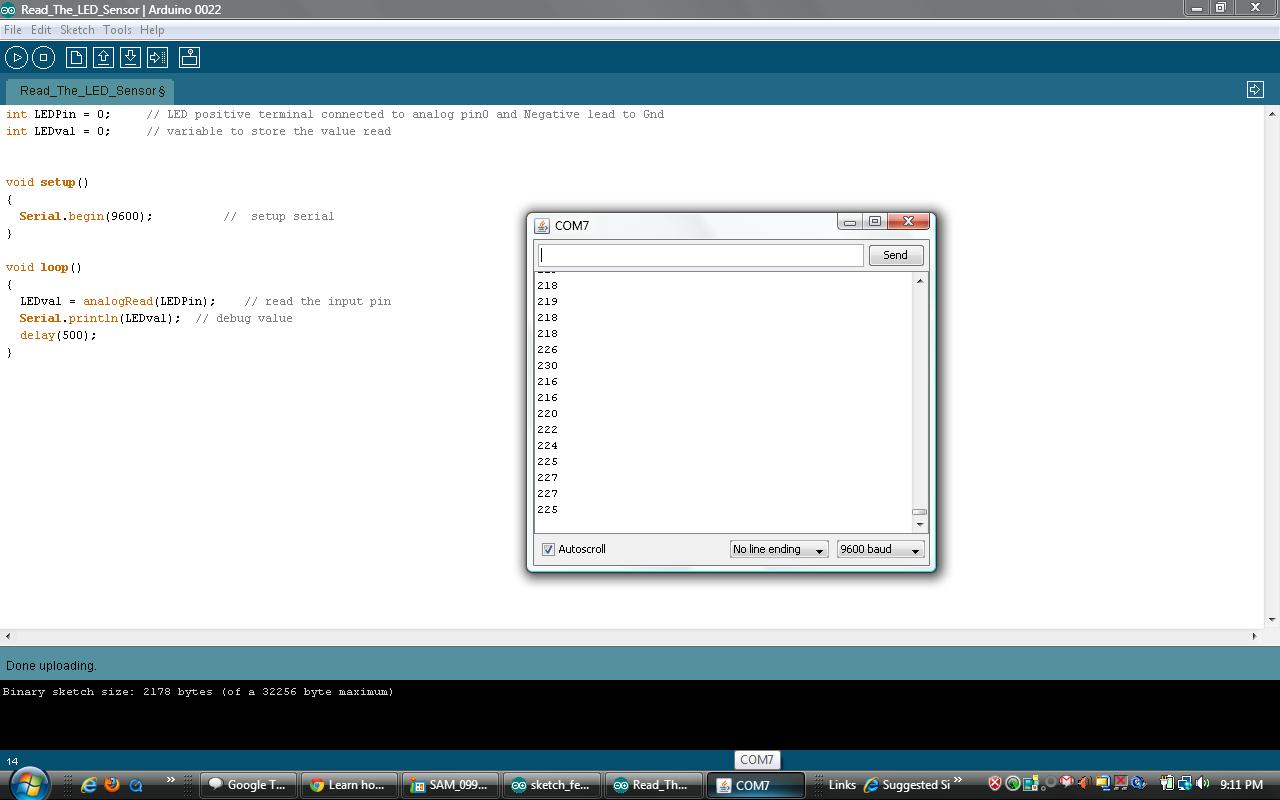1280x800 pixels.
Task: Switch to sketch_fe... Arduino taskbar button
Action: point(552,785)
